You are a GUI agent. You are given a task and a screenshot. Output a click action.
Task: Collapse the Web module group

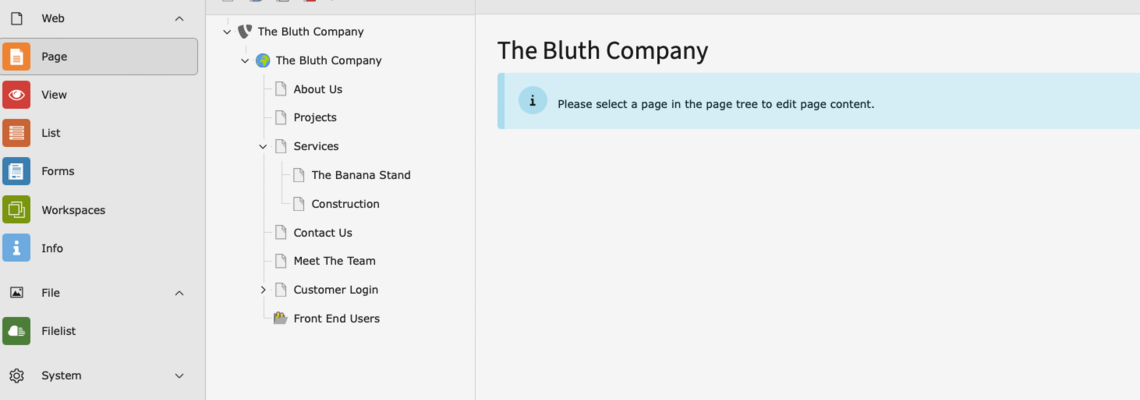pyautogui.click(x=179, y=19)
